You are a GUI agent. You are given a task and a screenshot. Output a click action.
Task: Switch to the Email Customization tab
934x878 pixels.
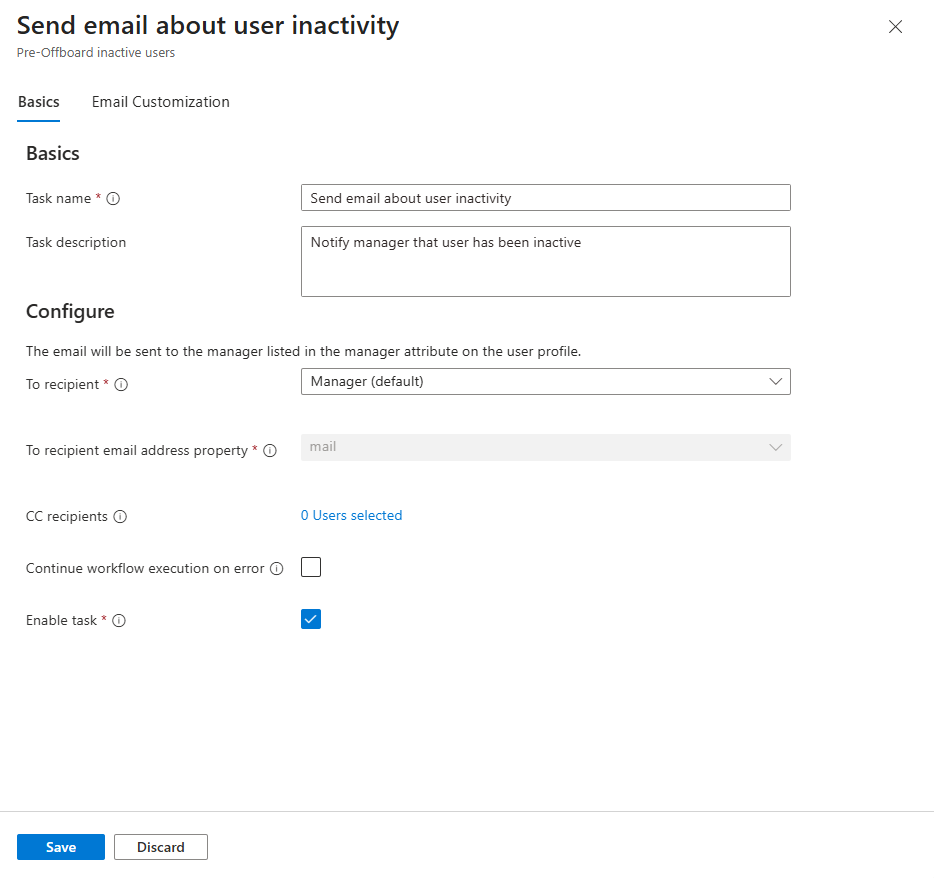point(160,101)
